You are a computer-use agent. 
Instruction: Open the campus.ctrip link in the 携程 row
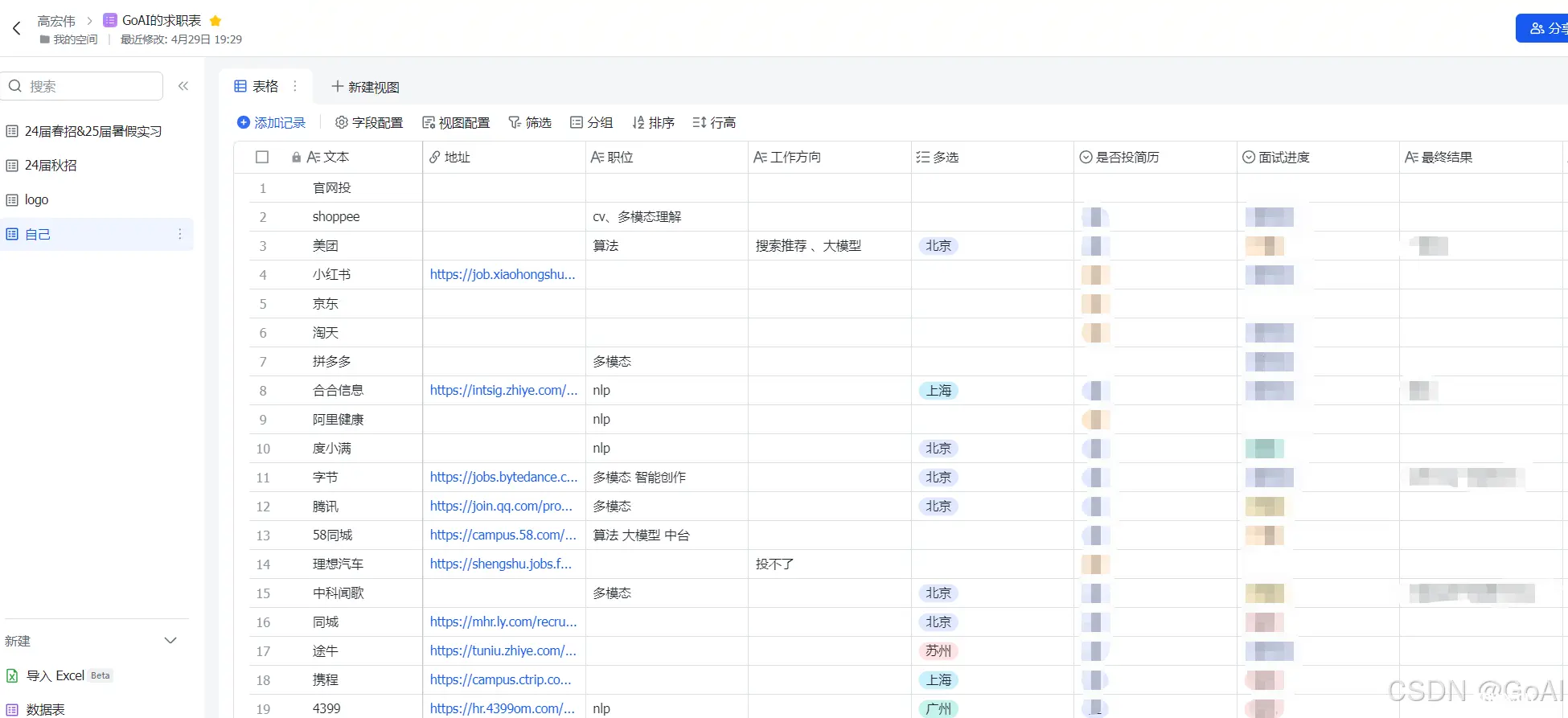pyautogui.click(x=500, y=680)
